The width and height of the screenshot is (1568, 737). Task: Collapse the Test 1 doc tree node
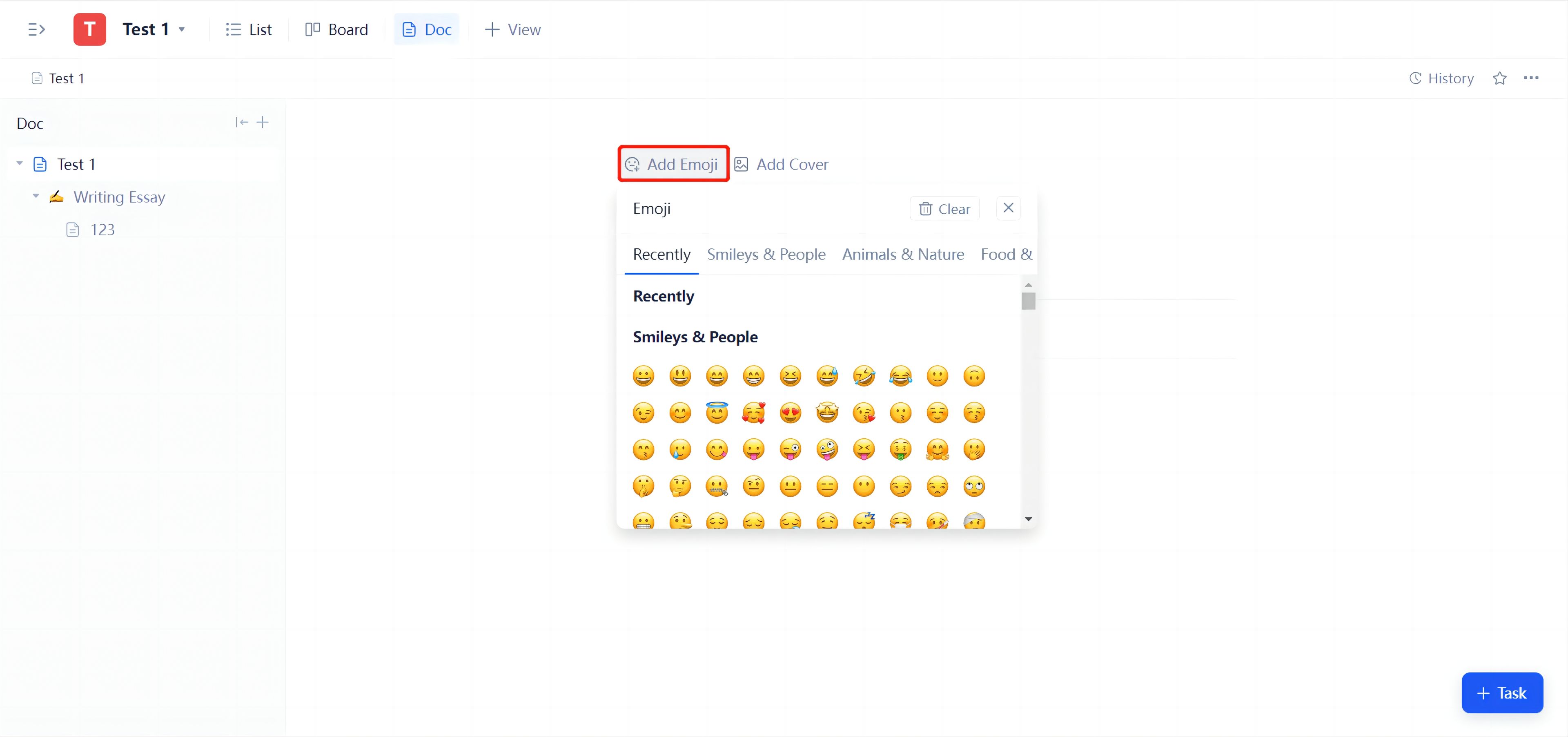[20, 163]
